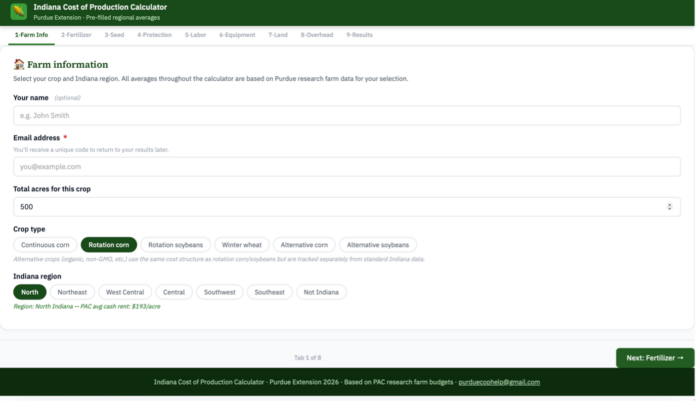This screenshot has height=401, width=696.
Task: Select Alternative corn crop type
Action: point(304,245)
